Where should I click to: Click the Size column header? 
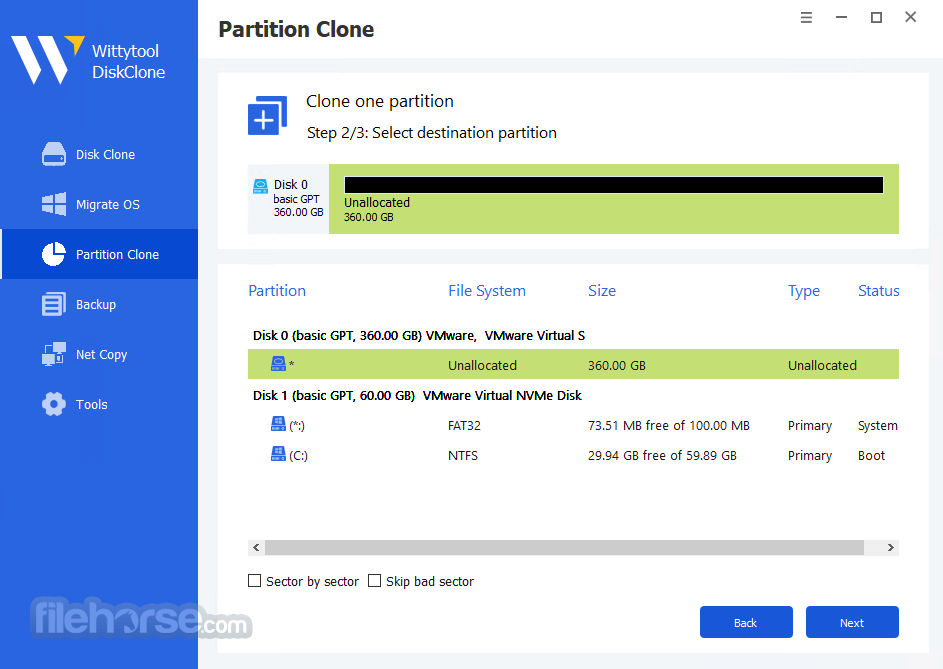coord(601,291)
